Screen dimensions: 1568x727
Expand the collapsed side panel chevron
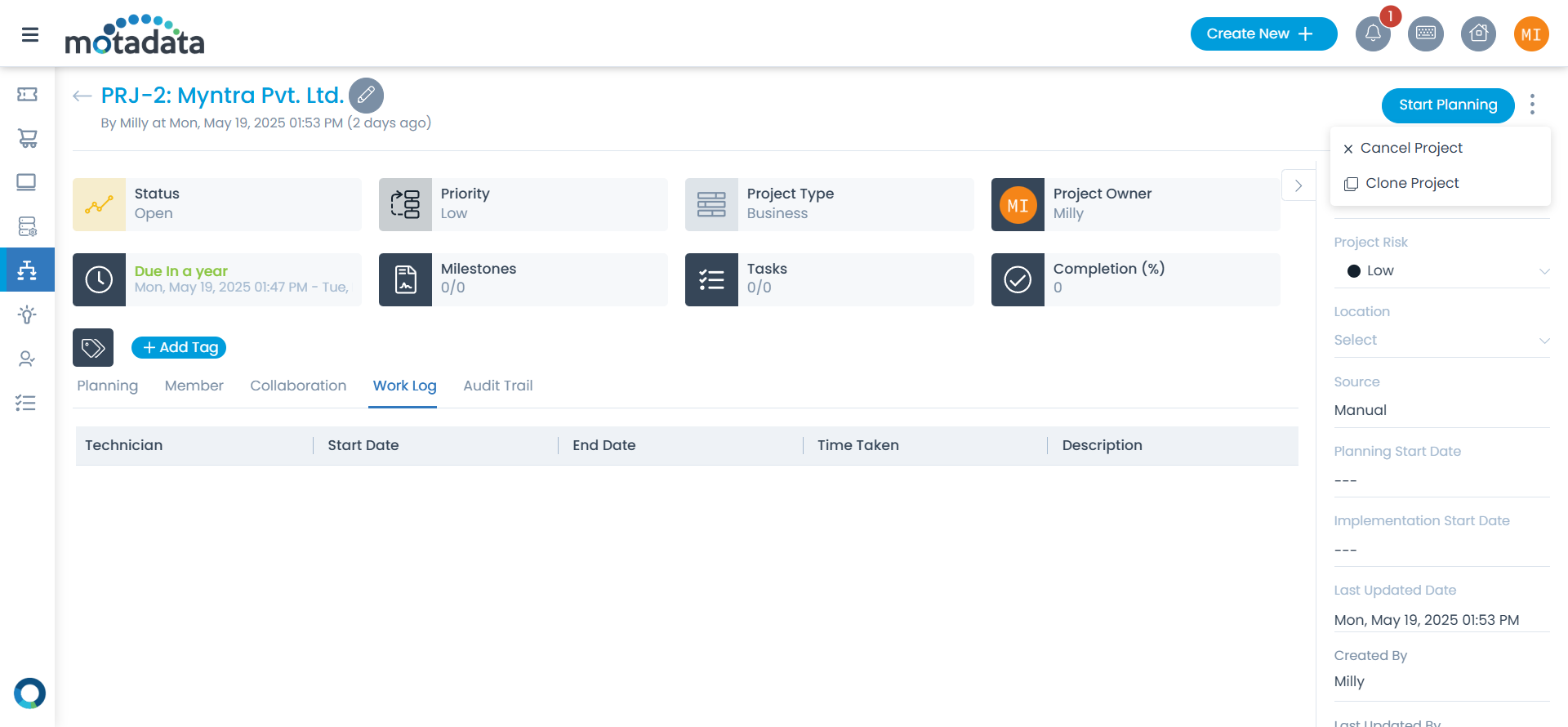[1298, 185]
